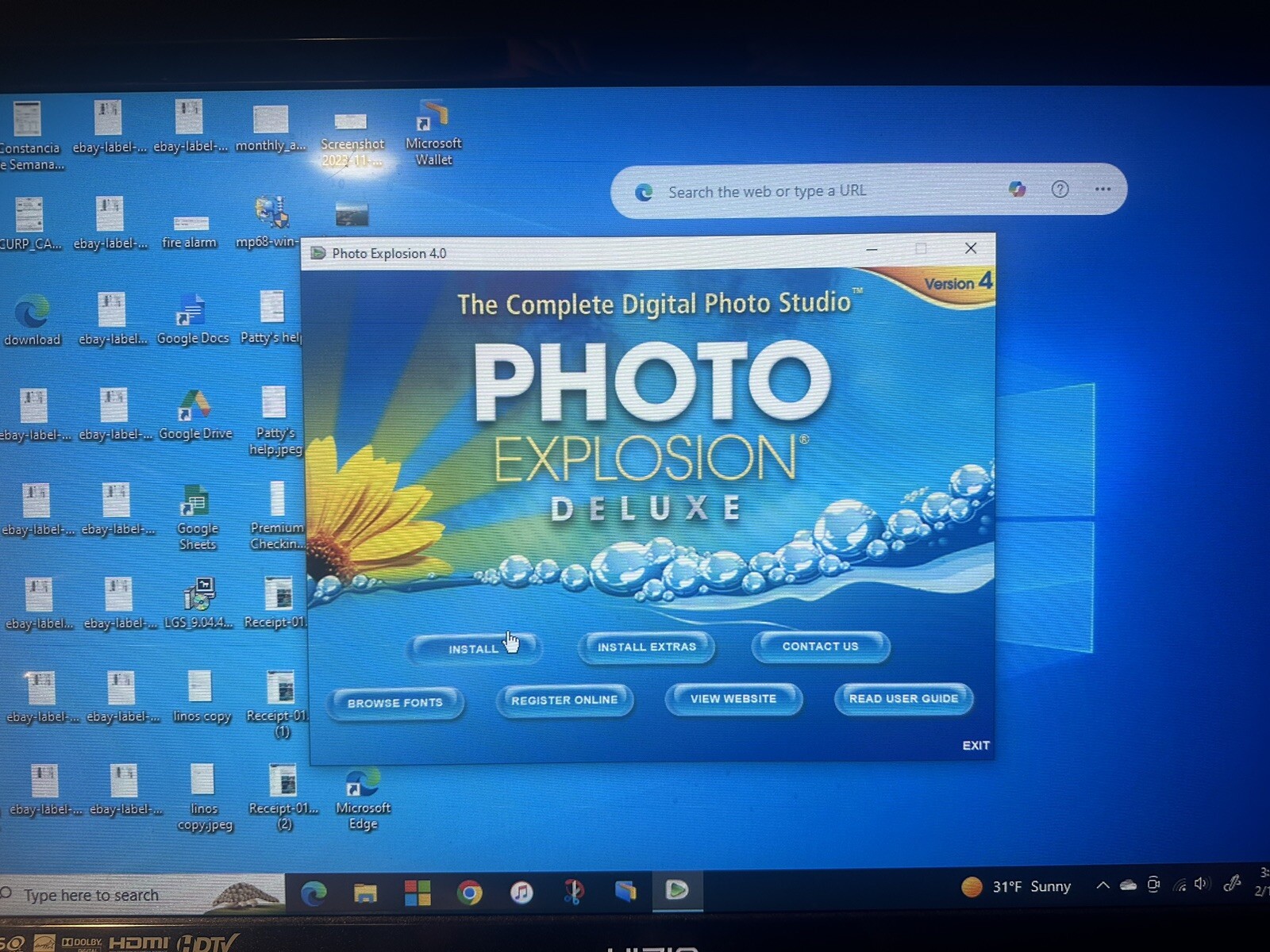The image size is (1270, 952).
Task: Open BROWSE FONTS in Photo Explosion
Action: [x=394, y=702]
